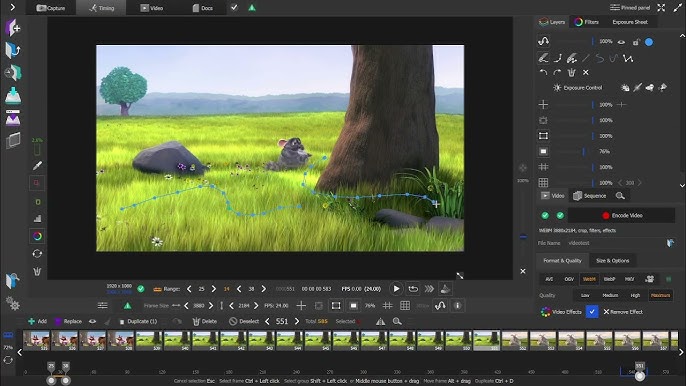Select the OGV format option
The height and width of the screenshot is (386, 686).
[x=569, y=279]
